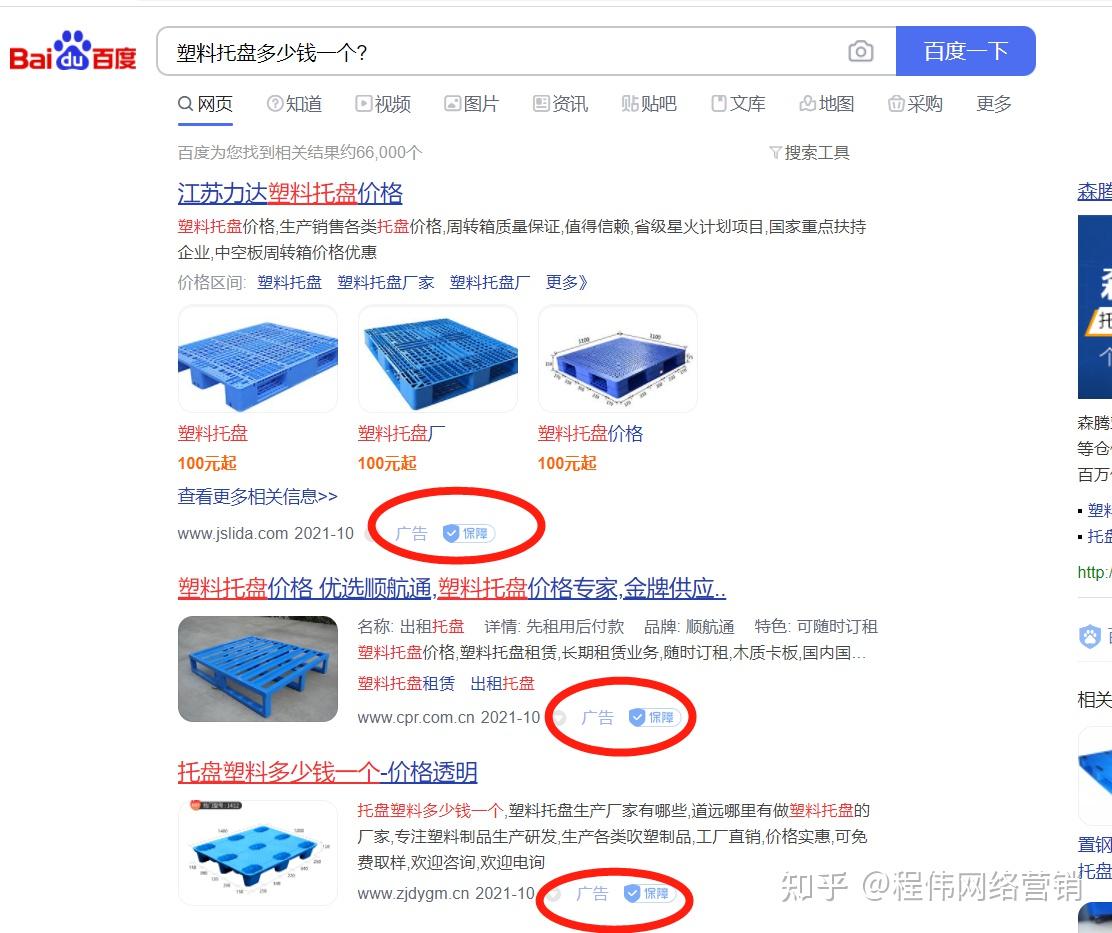1112x933 pixels.
Task: Click the 保障 badge under cpr.com.cn result
Action: click(x=654, y=717)
